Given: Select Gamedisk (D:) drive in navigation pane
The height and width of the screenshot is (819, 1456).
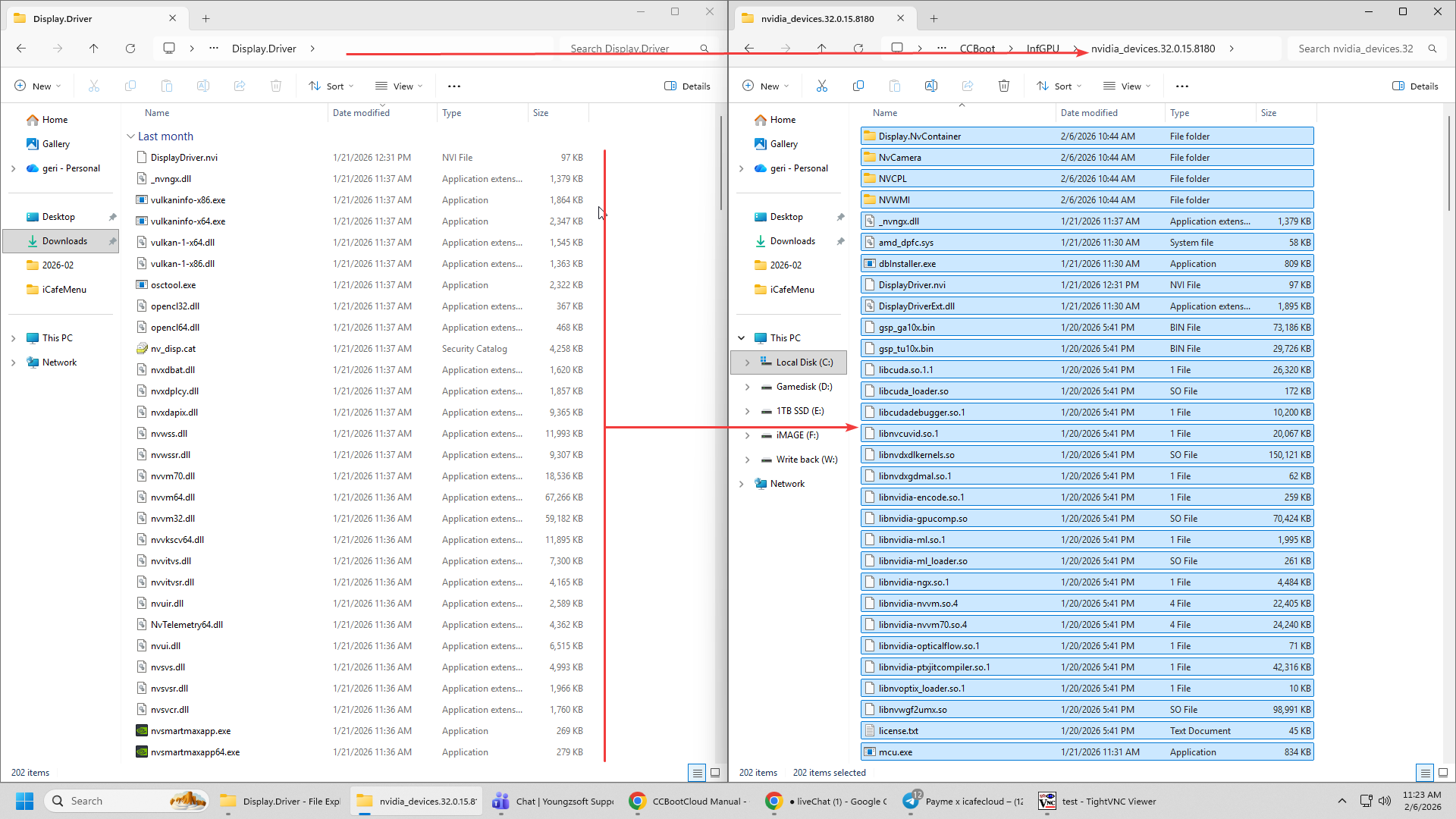Looking at the screenshot, I should pyautogui.click(x=804, y=387).
